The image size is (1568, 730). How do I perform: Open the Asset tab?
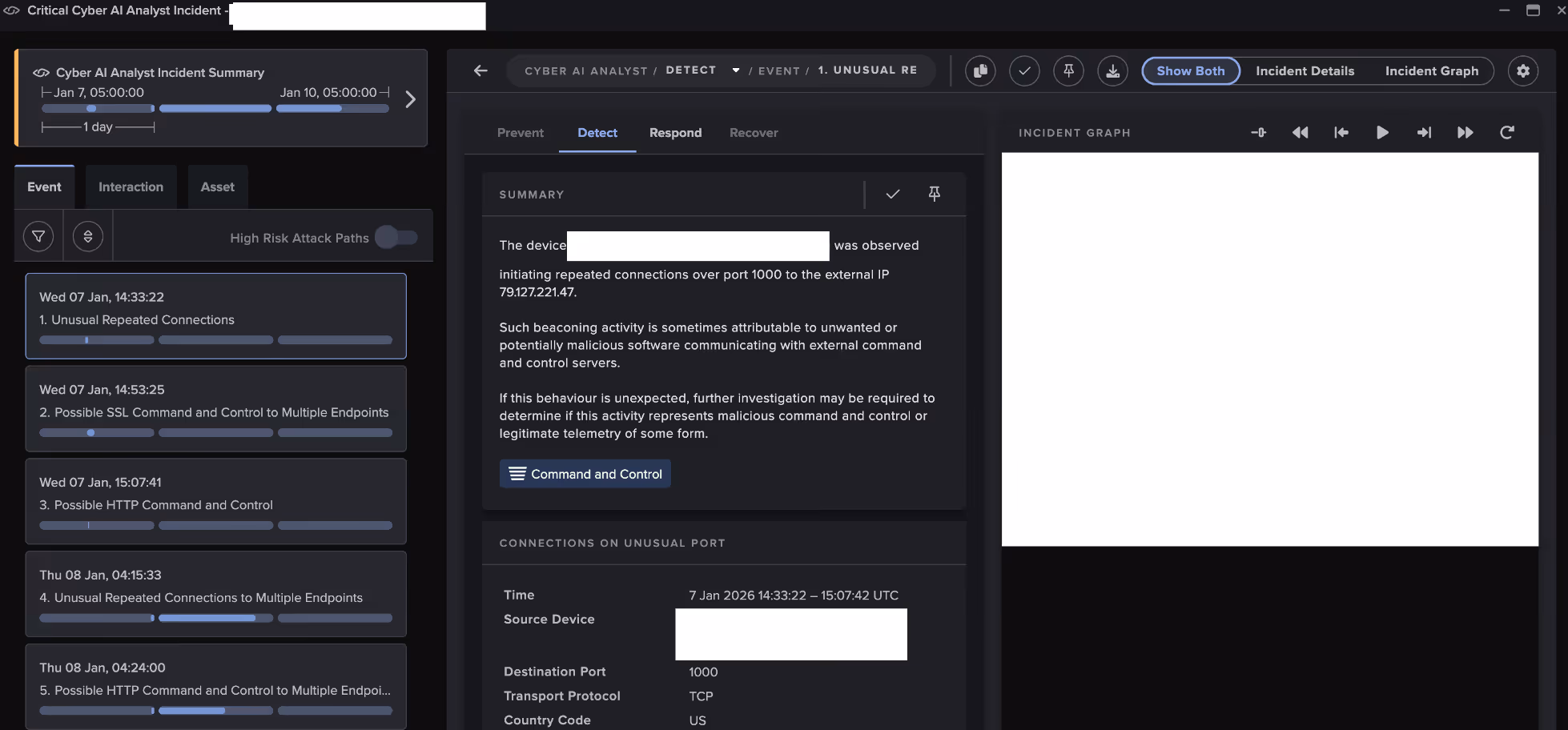pos(218,187)
